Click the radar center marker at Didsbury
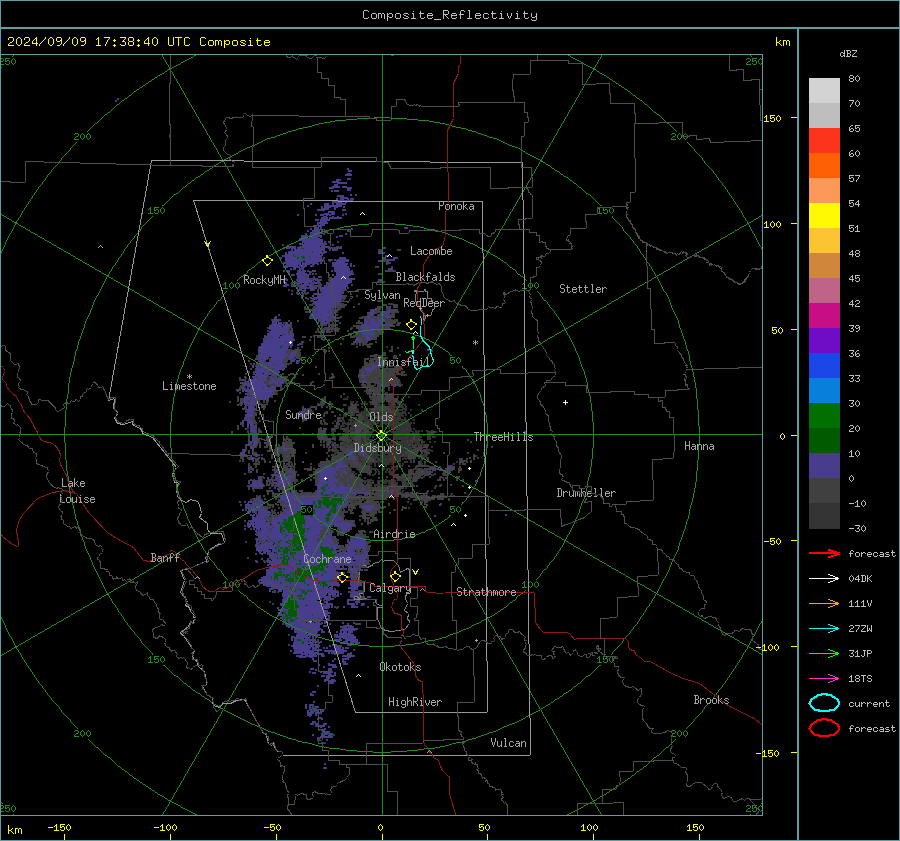This screenshot has width=900, height=841. tap(382, 436)
